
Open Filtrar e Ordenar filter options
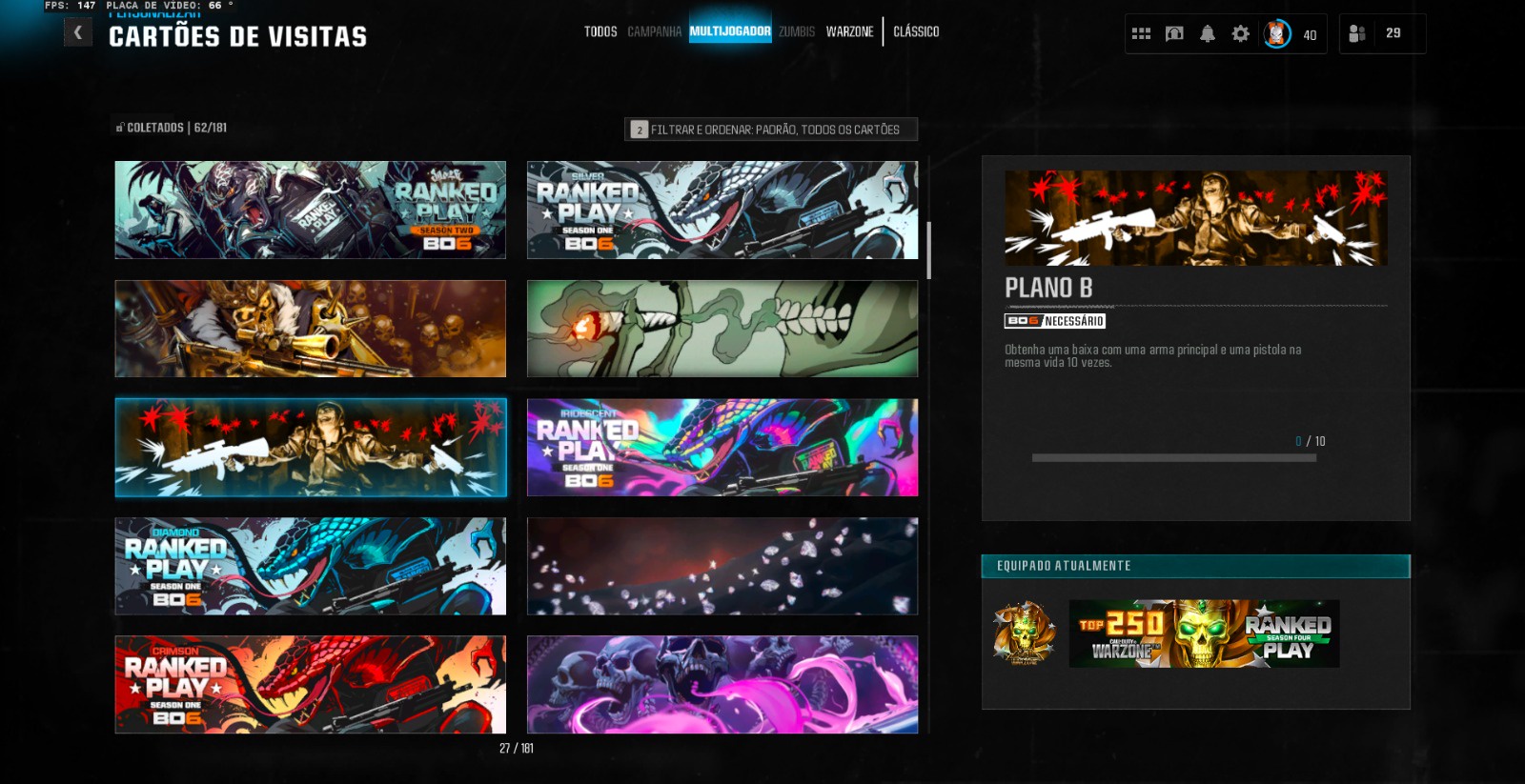click(x=770, y=130)
